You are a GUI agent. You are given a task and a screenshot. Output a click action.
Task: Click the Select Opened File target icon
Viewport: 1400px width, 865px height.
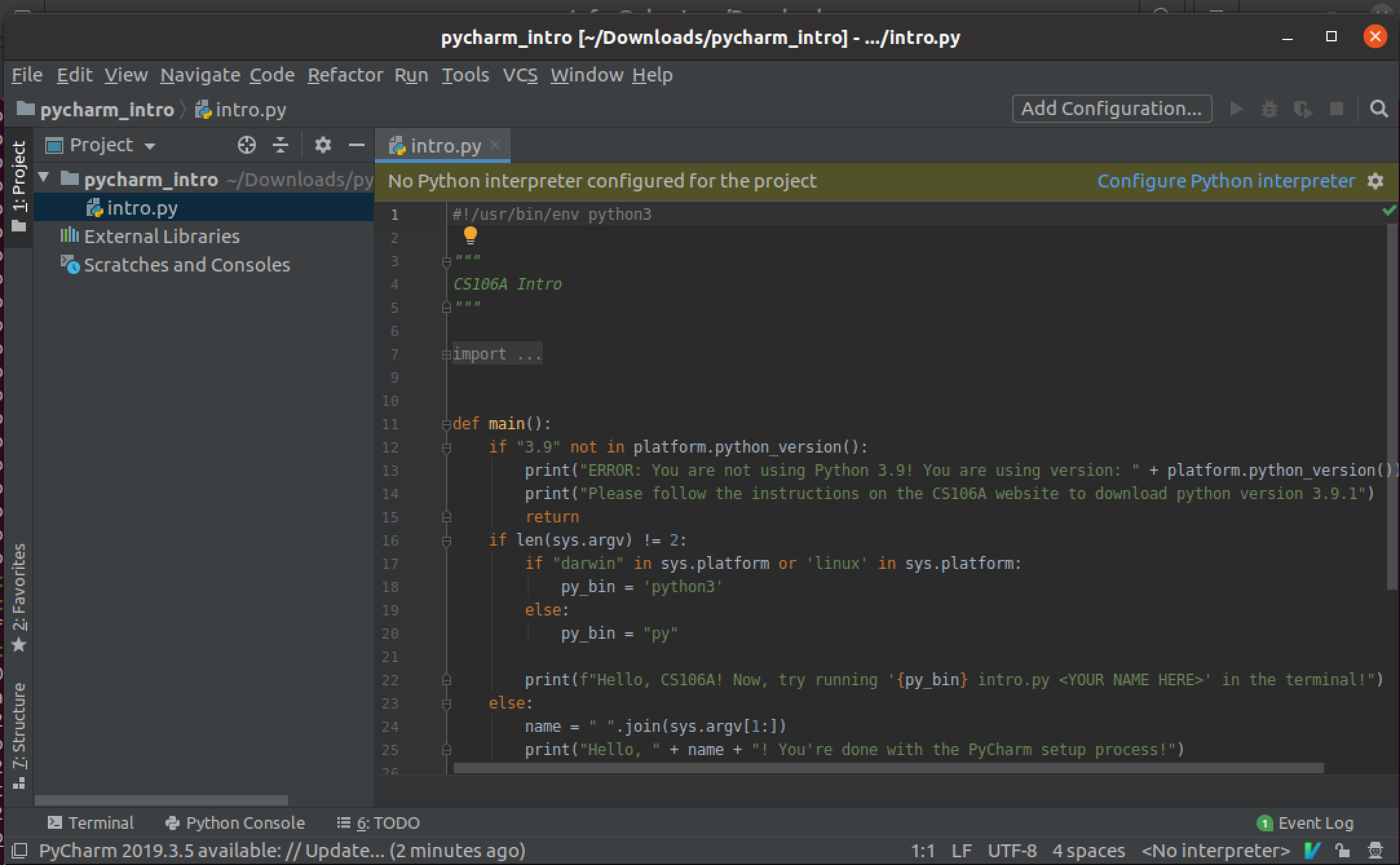pyautogui.click(x=246, y=145)
